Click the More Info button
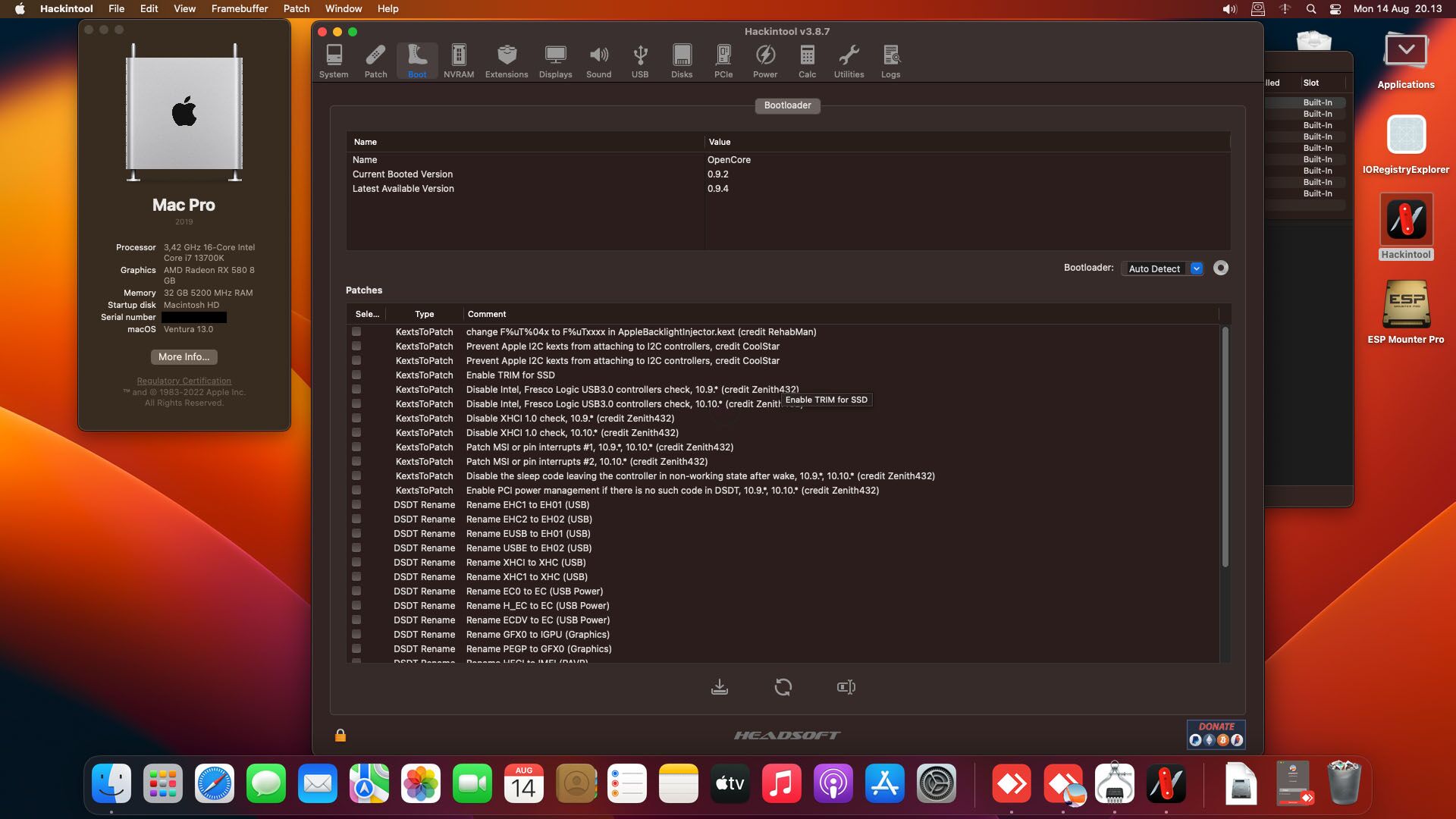This screenshot has height=819, width=1456. pyautogui.click(x=183, y=356)
